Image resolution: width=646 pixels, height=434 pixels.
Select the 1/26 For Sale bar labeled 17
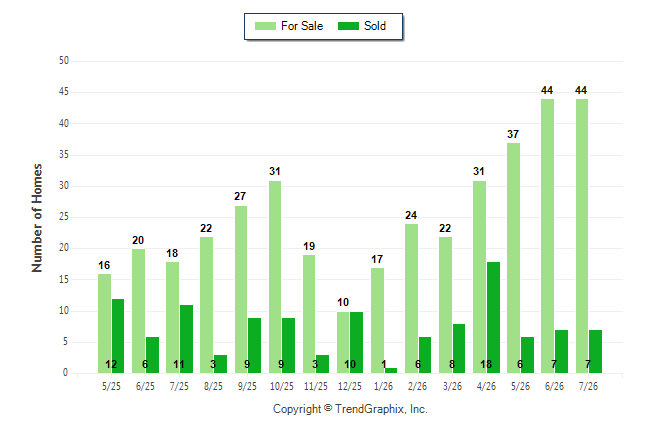pyautogui.click(x=377, y=320)
